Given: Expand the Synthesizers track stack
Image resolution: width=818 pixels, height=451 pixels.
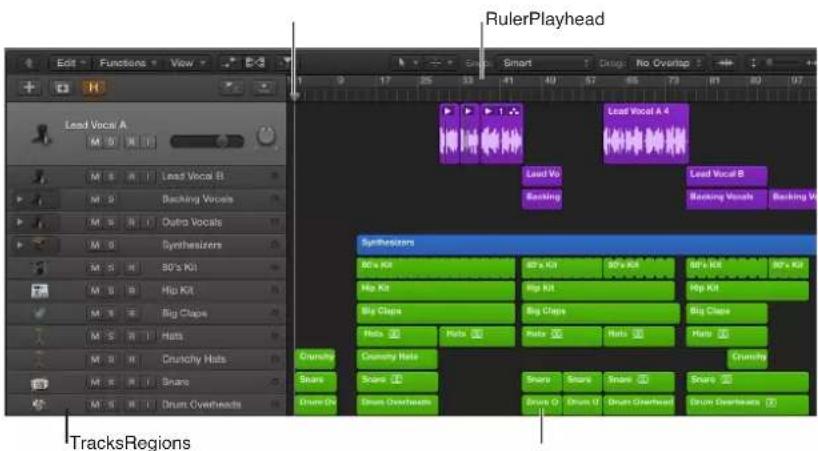Looking at the screenshot, I should [x=19, y=245].
